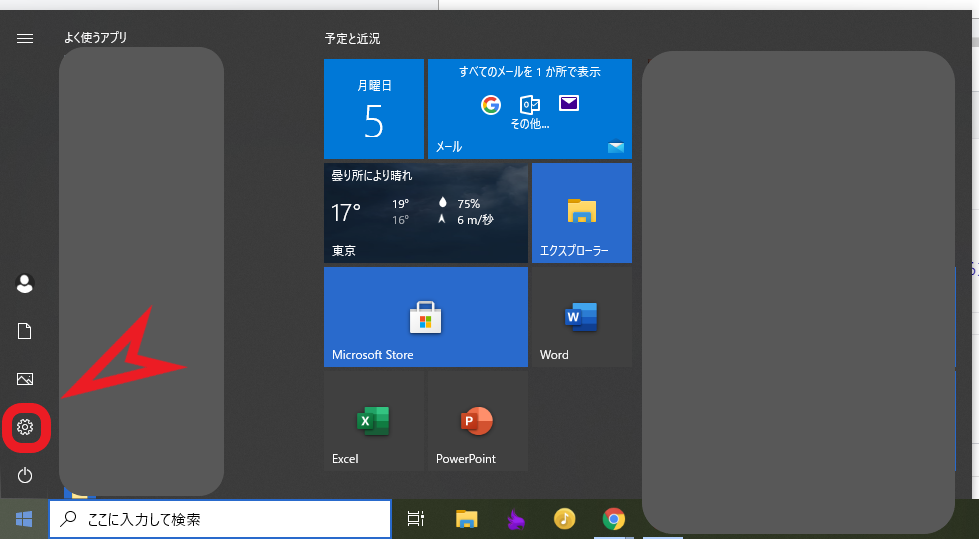Click the envelope icon in mail tile
979x539 pixels.
(x=569, y=103)
